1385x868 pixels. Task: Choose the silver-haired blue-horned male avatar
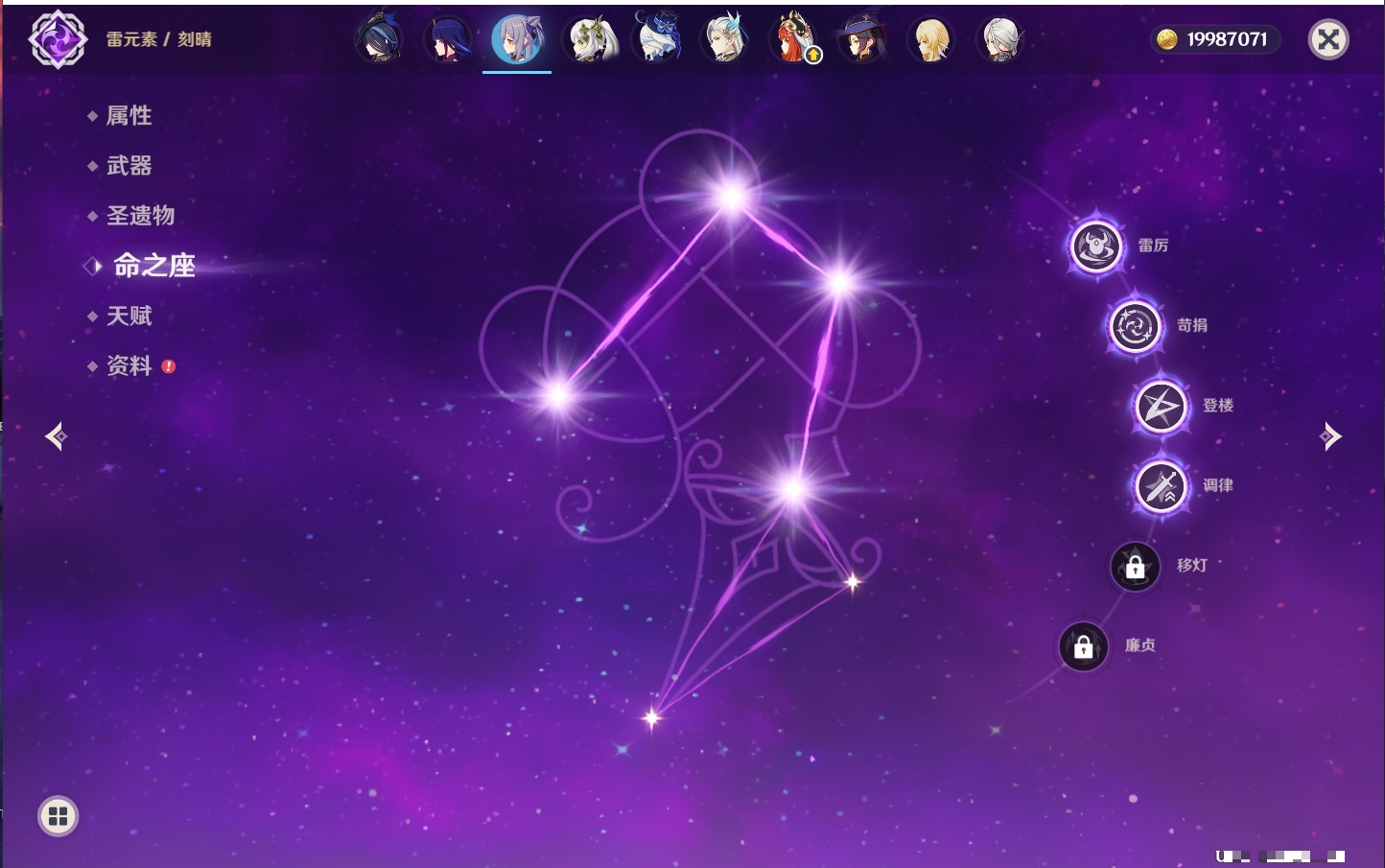coord(725,39)
